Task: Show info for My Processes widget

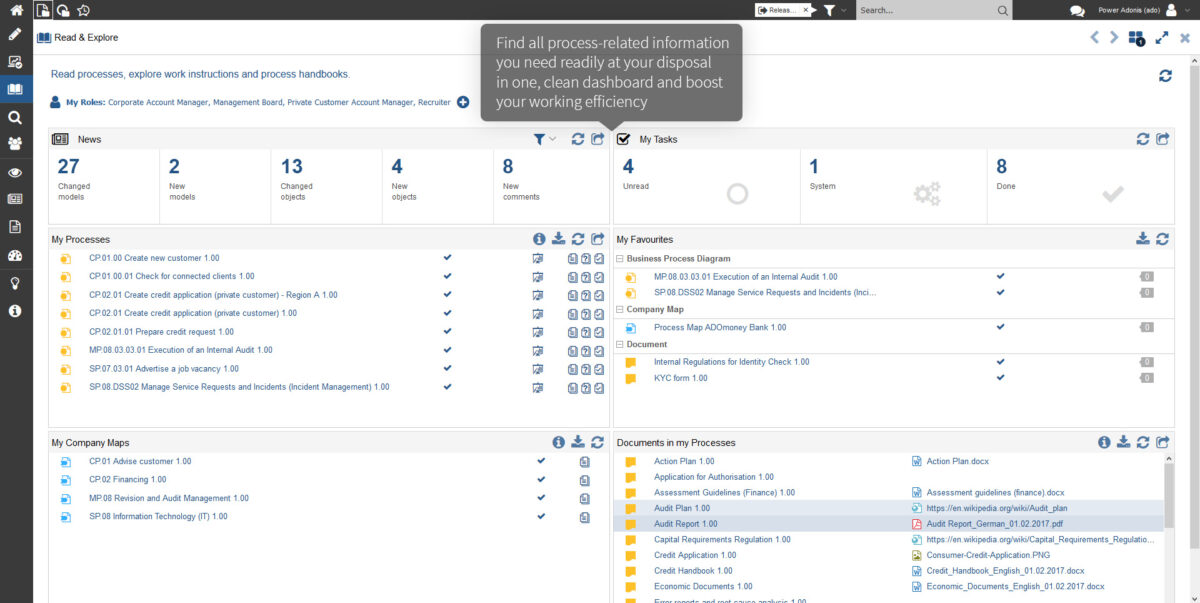Action: click(539, 239)
